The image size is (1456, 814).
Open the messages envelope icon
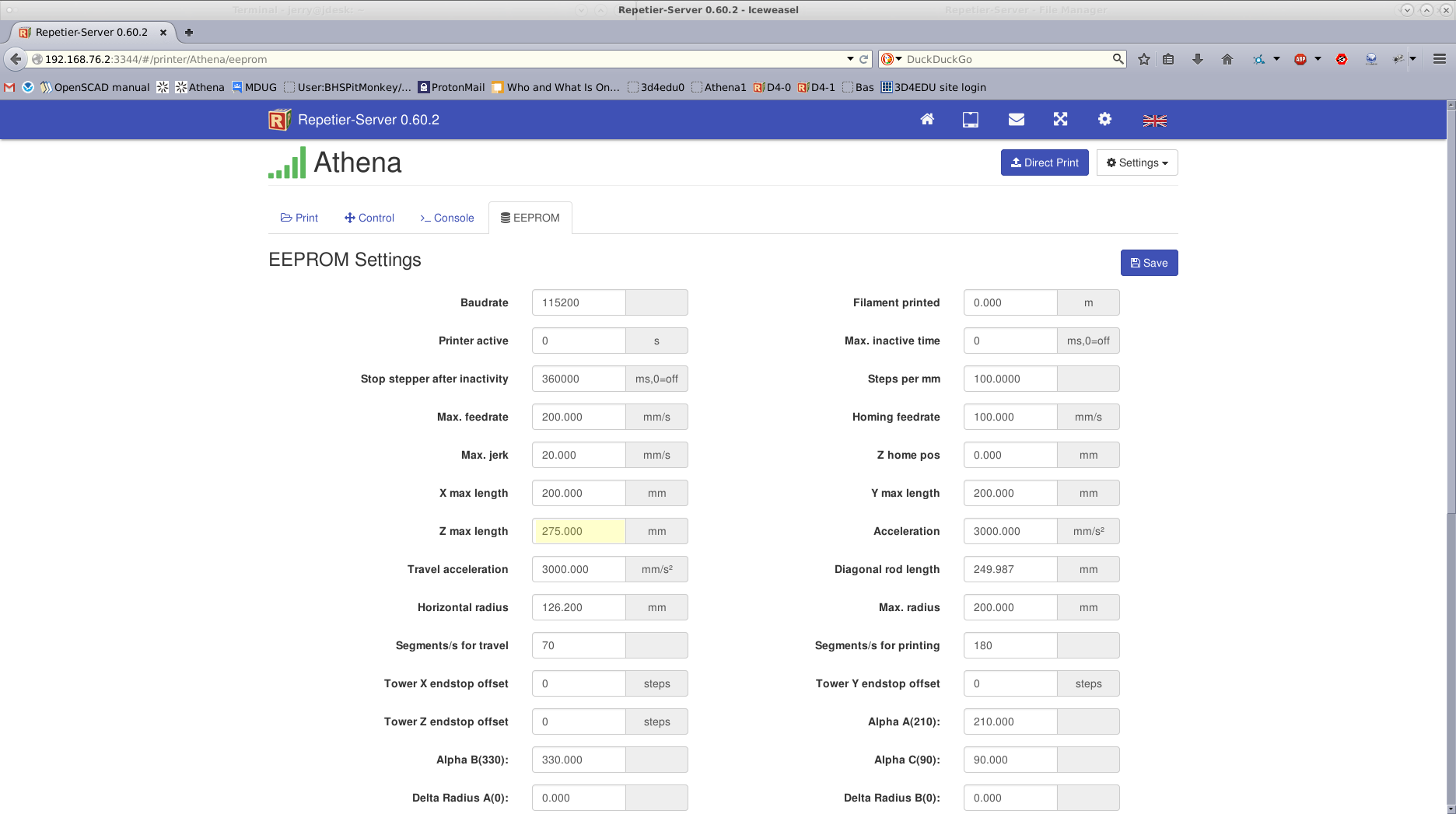click(x=1016, y=119)
